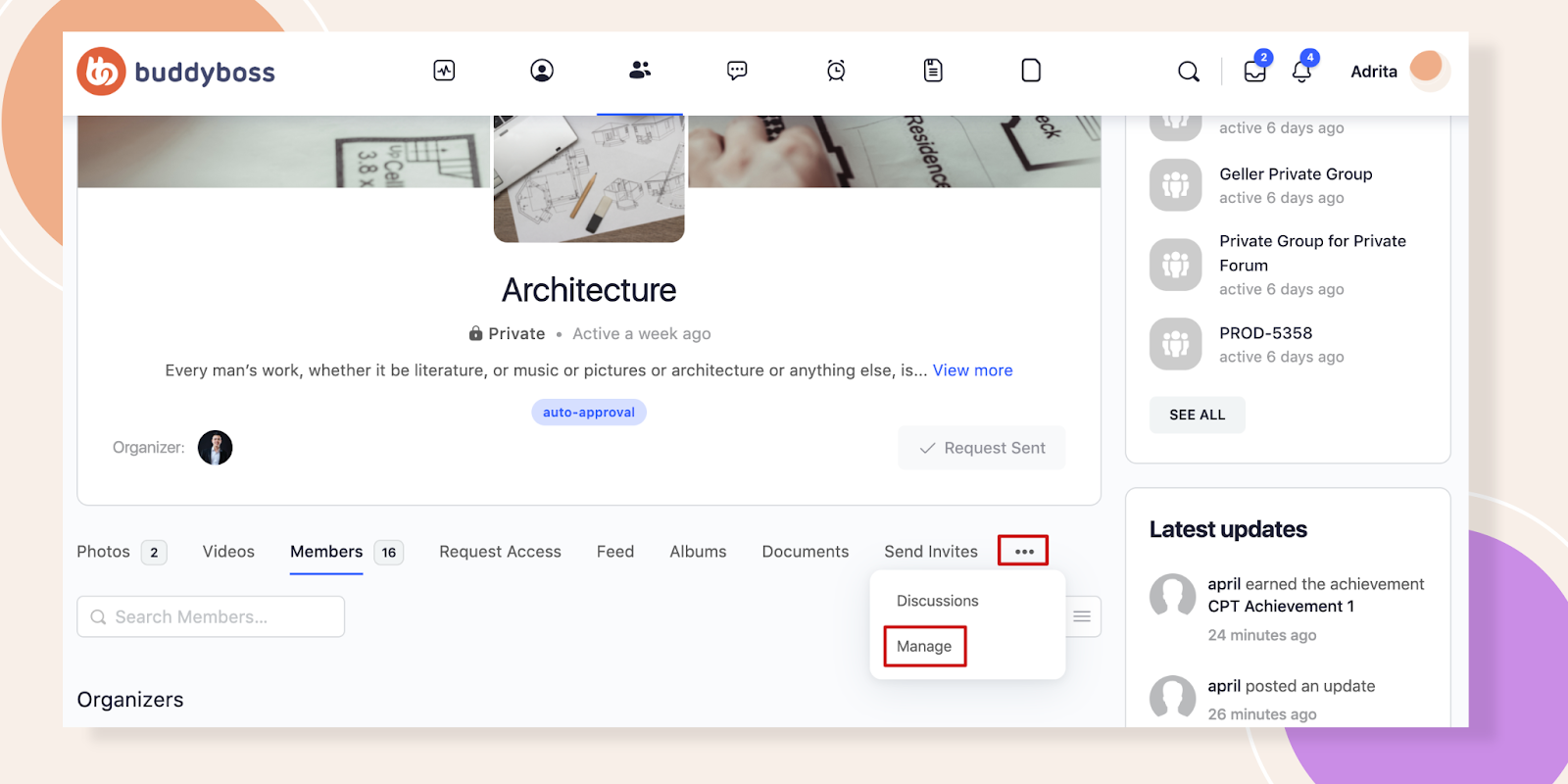Open the Documents tab
Viewport: 1568px width, 784px height.
pyautogui.click(x=806, y=552)
